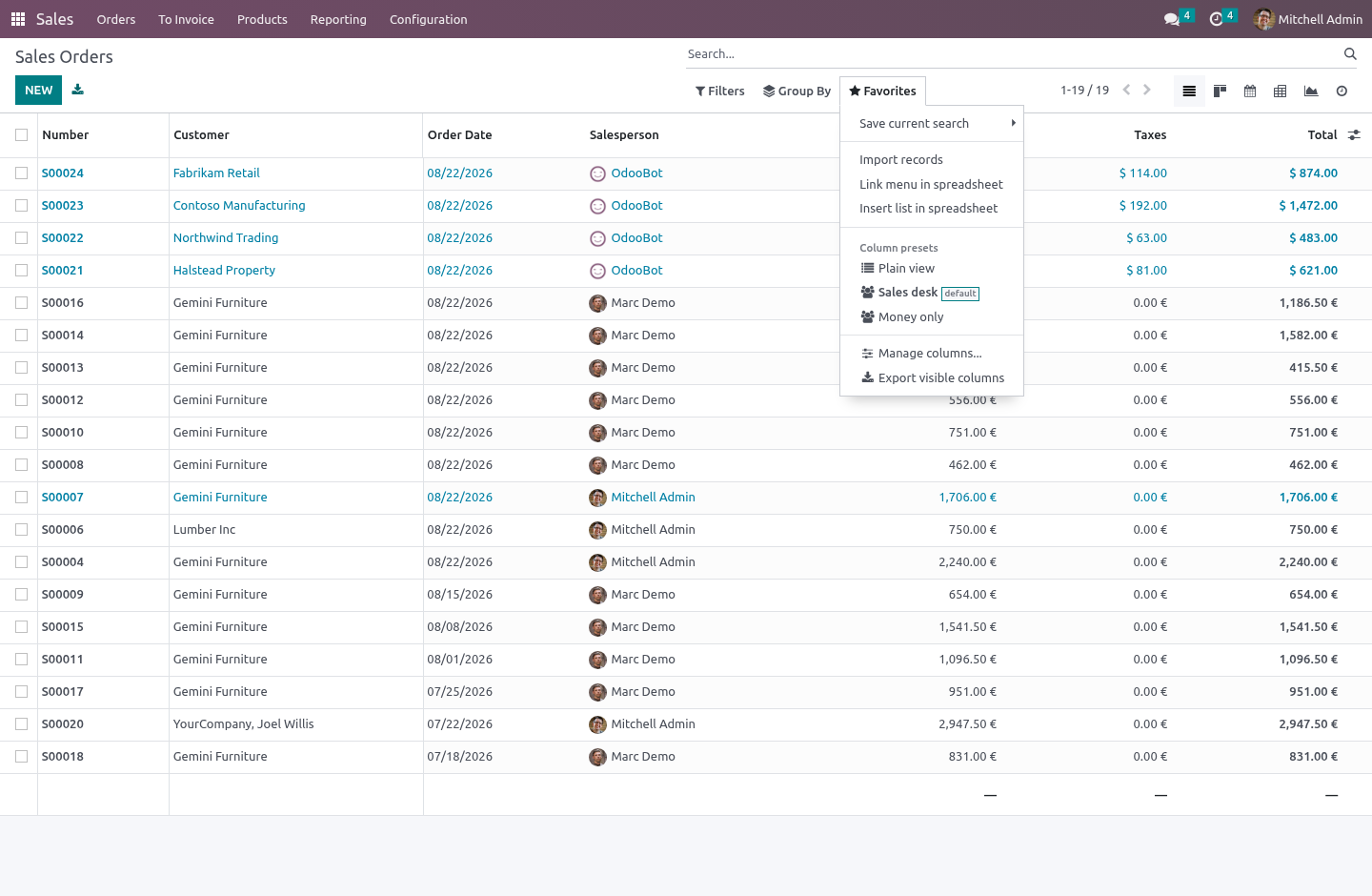Click the search magnifier icon
The width and height of the screenshot is (1372, 896).
pos(1350,54)
